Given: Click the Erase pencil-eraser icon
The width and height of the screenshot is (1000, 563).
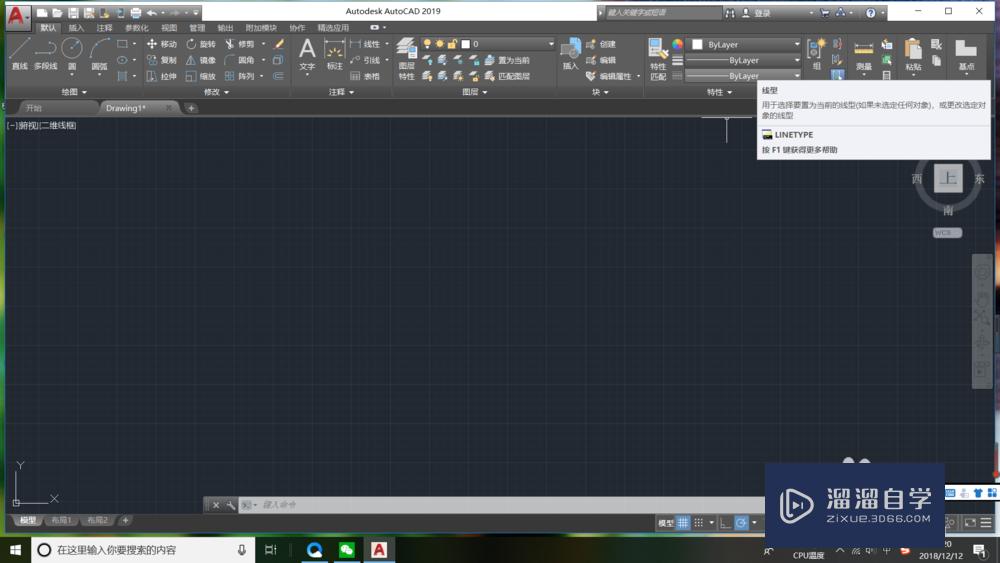Looking at the screenshot, I should tap(279, 44).
